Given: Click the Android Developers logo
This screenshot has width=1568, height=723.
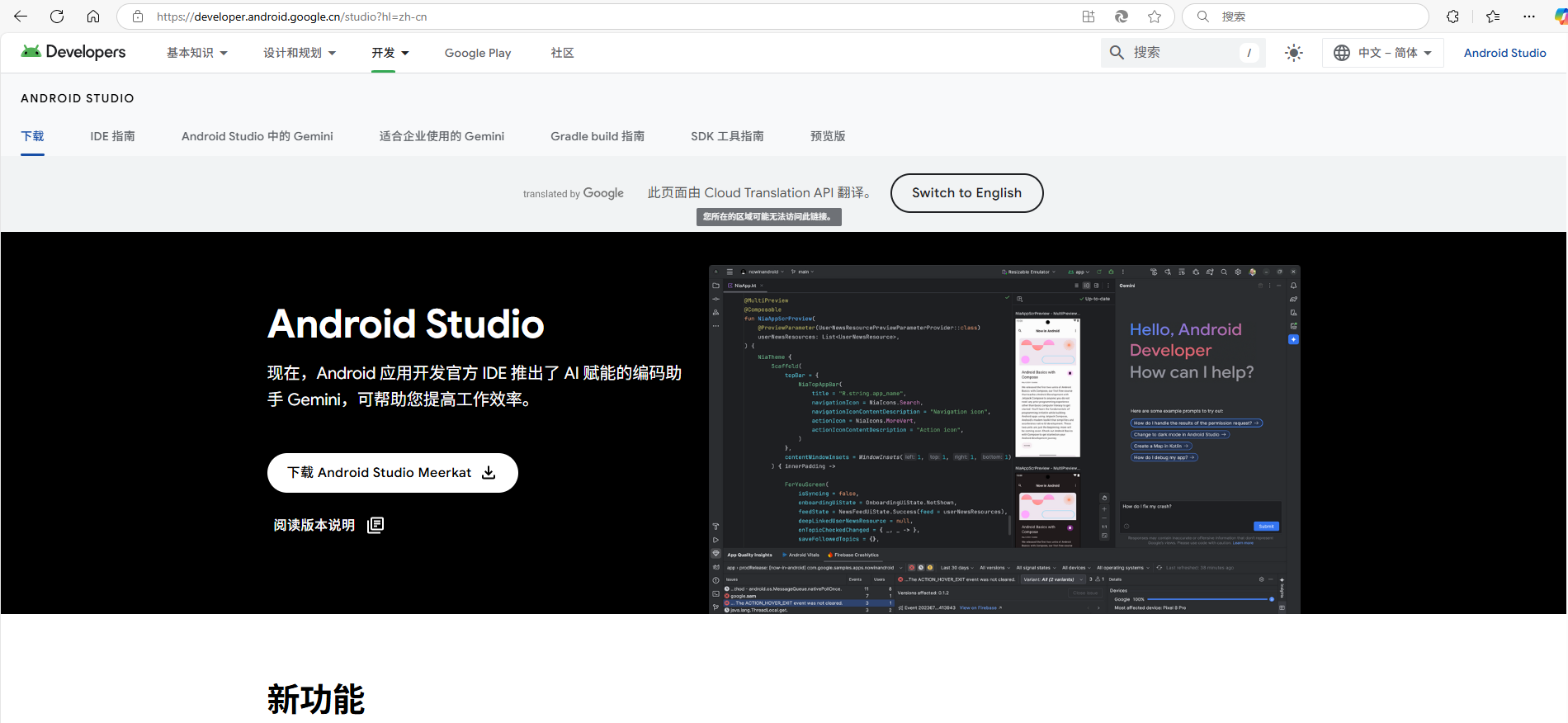Looking at the screenshot, I should tap(73, 52).
